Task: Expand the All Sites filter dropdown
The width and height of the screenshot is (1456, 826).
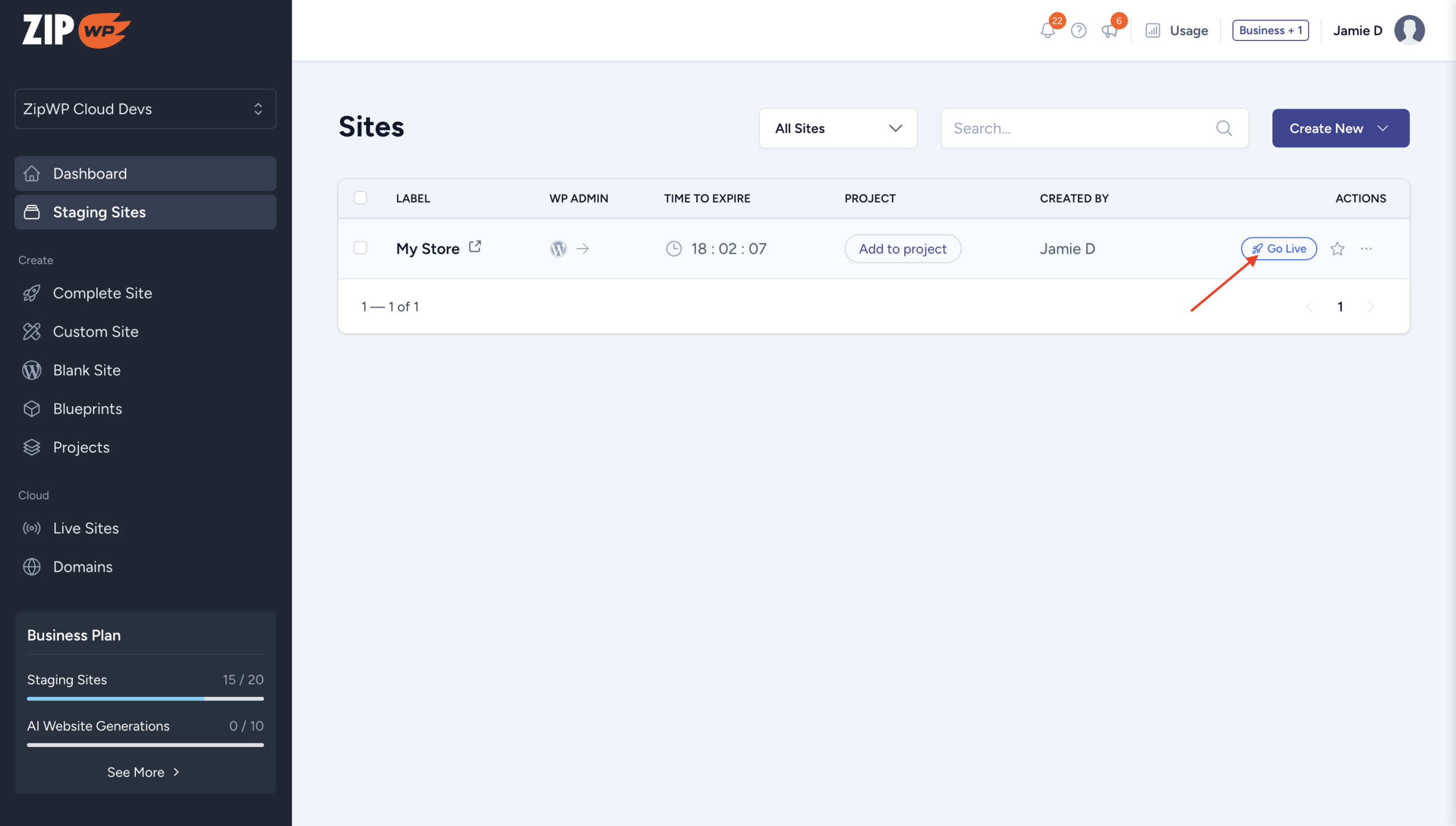Action: coord(838,129)
